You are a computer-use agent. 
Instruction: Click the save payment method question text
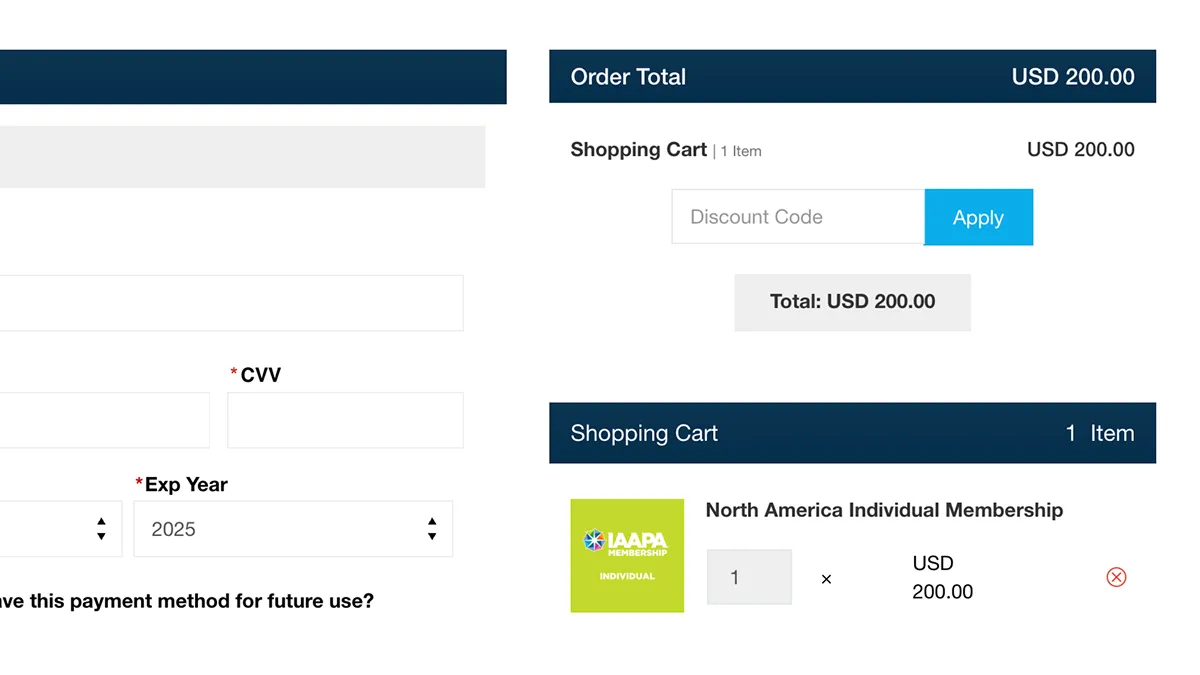(187, 601)
